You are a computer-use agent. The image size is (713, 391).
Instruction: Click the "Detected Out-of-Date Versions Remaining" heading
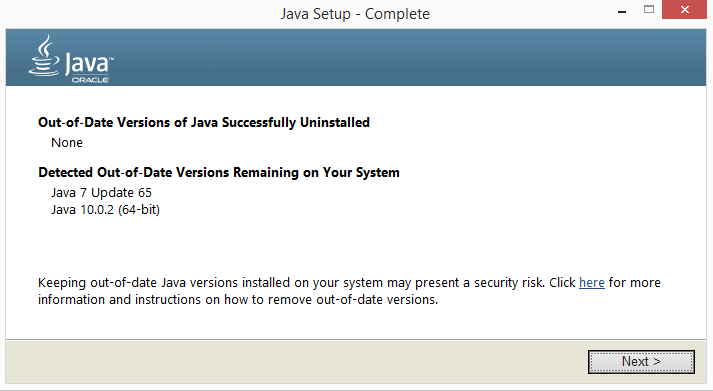[219, 173]
